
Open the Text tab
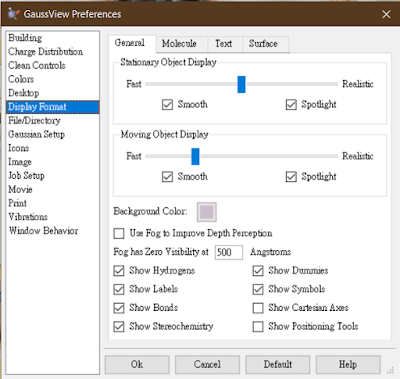click(x=224, y=44)
